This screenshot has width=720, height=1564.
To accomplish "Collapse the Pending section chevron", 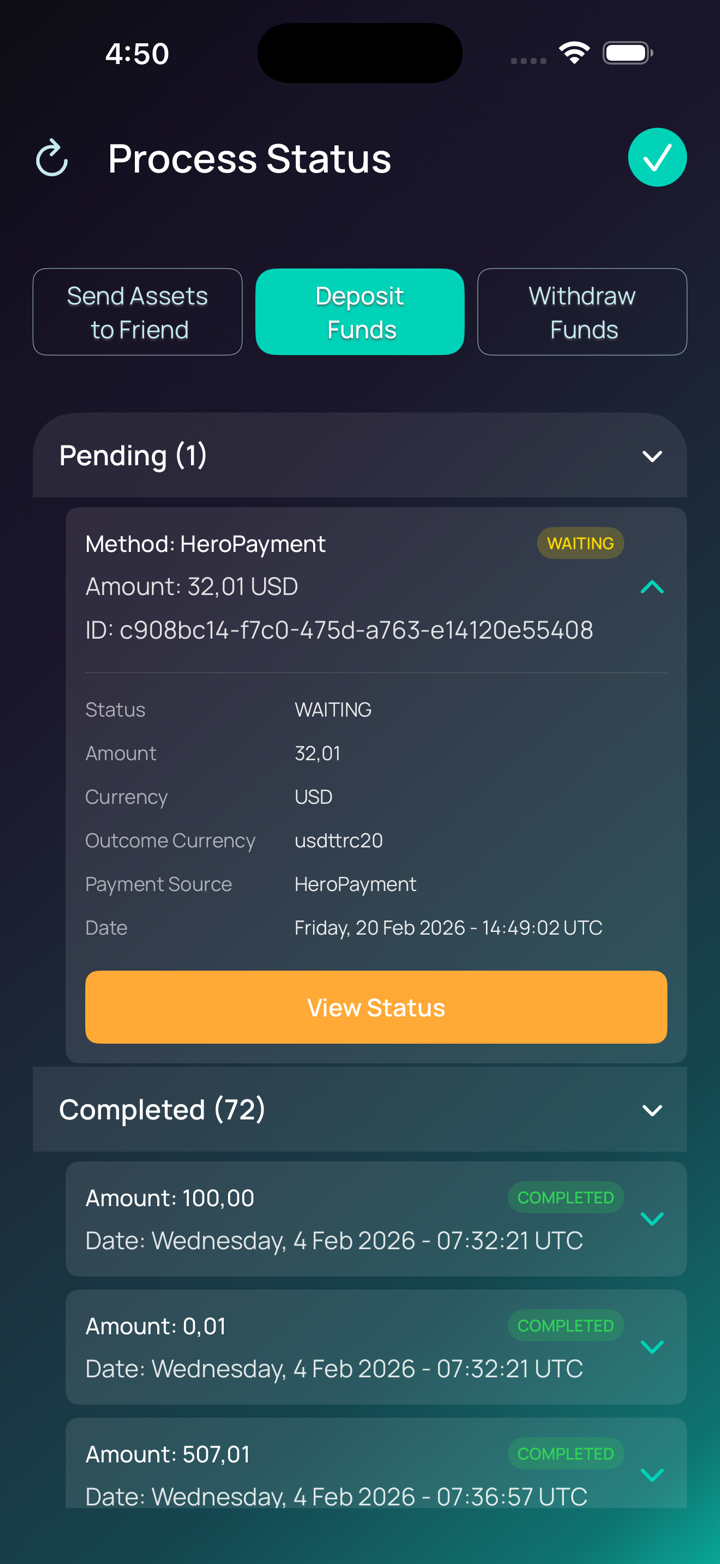I will click(652, 456).
